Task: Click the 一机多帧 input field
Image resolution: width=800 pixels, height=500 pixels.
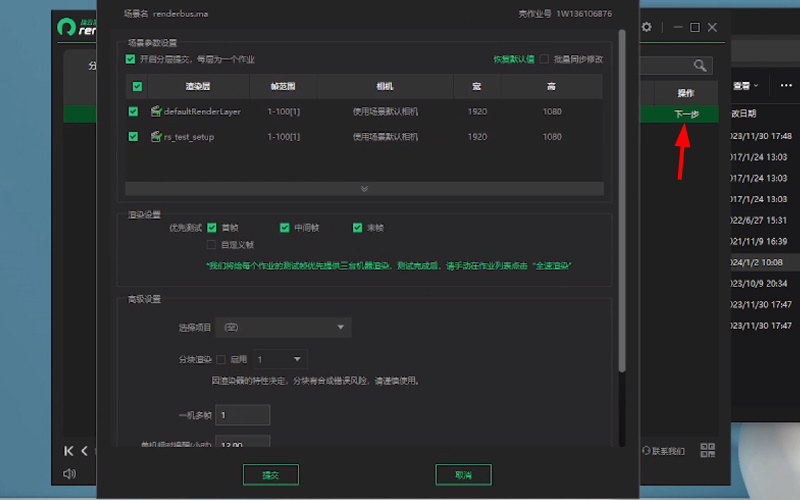Action: coord(242,415)
